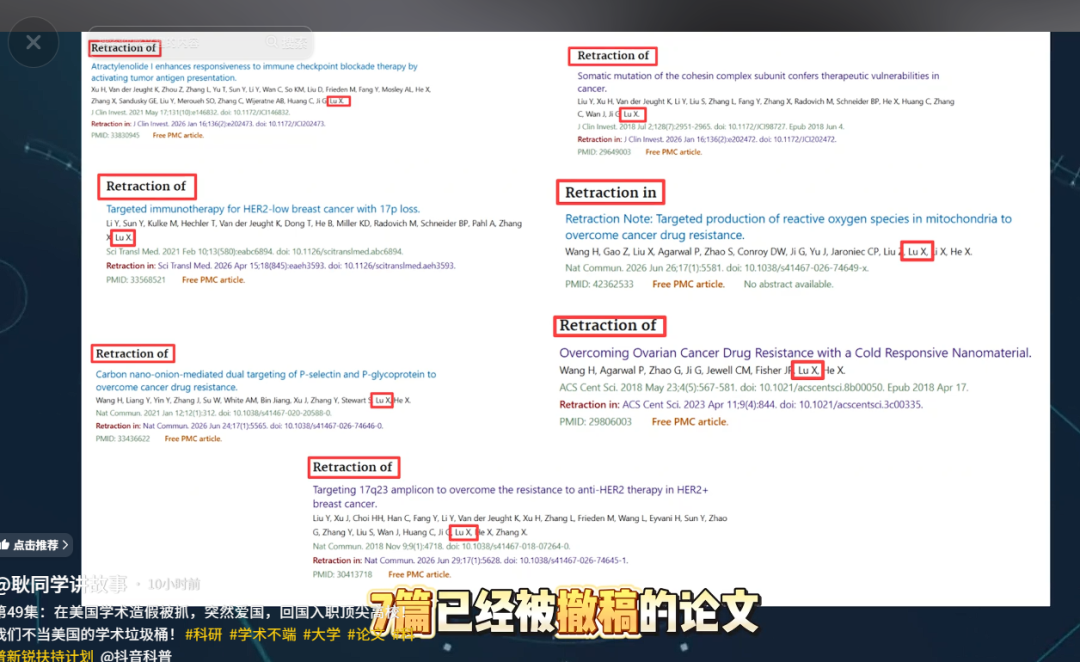Click the PMID: 42362533 identifier

(599, 284)
